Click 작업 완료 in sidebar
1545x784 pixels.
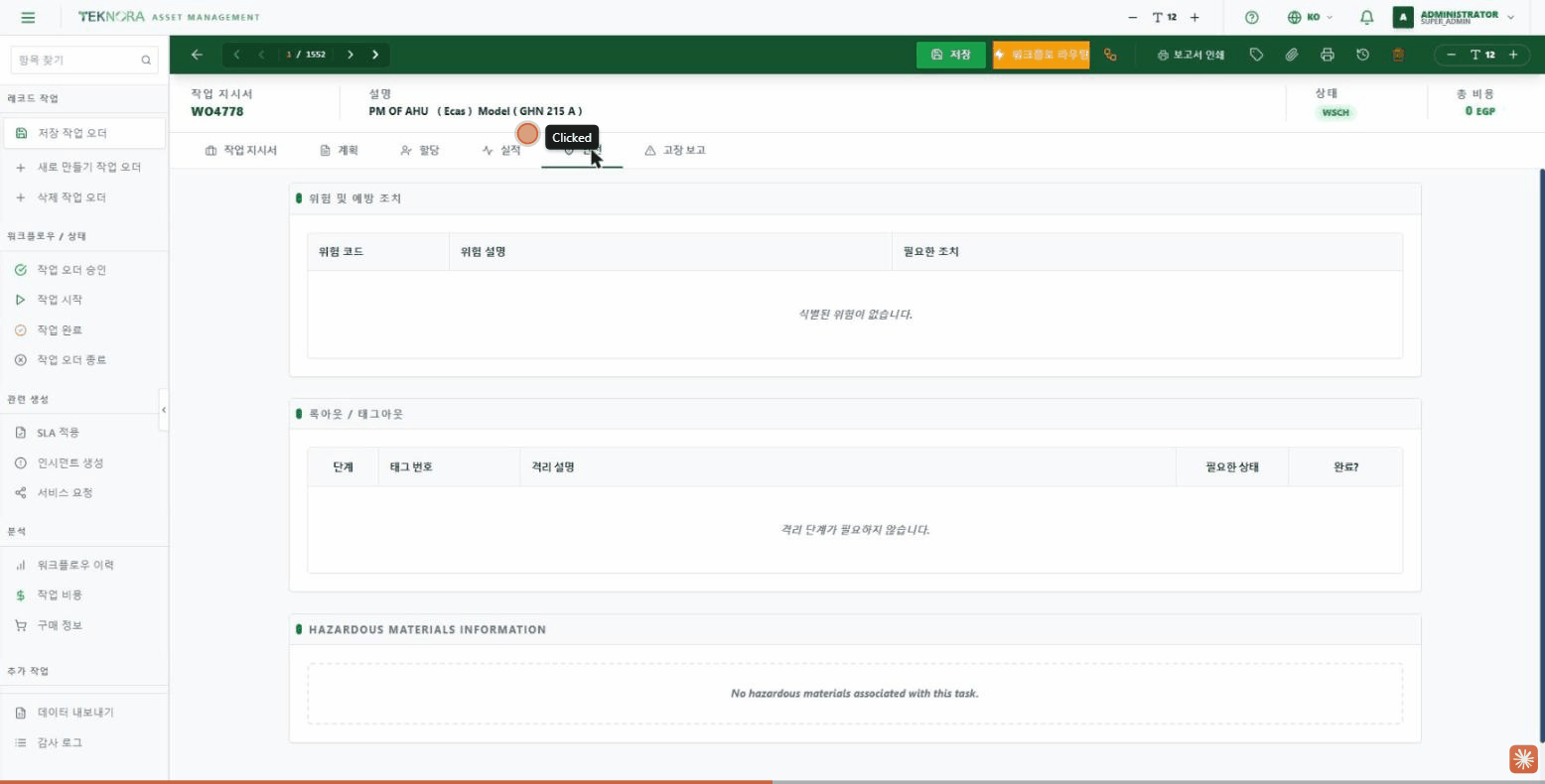(x=83, y=329)
